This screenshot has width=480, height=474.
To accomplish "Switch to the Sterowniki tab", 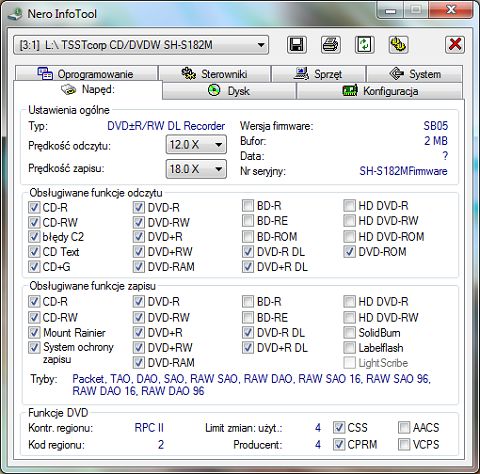I will point(214,74).
